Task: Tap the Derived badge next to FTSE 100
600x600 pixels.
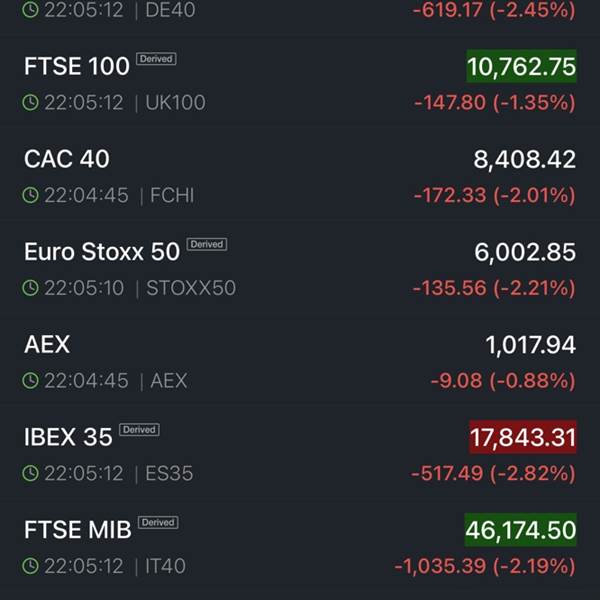Action: (156, 59)
